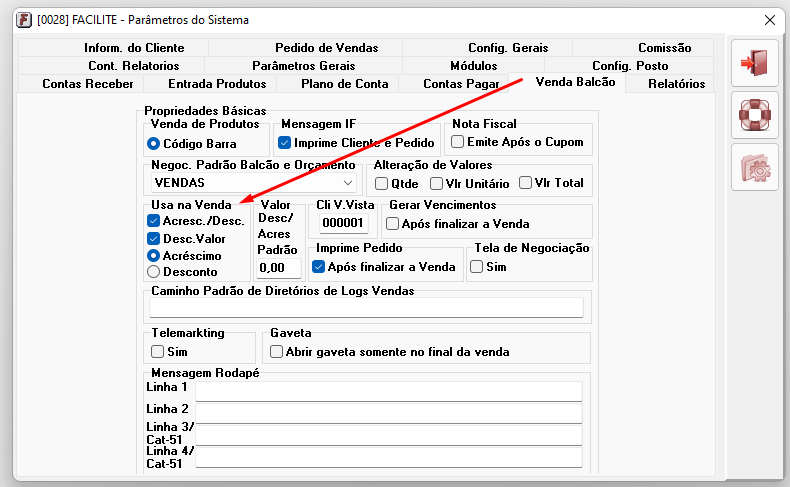The height and width of the screenshot is (487, 790).
Task: Enable Emite Após o Cupom
Action: (x=517, y=142)
